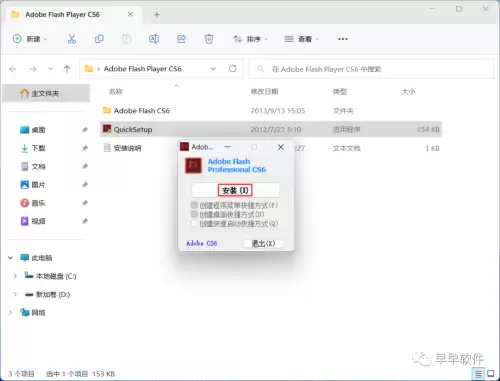Expand Network (网络) tree node
The width and height of the screenshot is (500, 381).
[11, 313]
